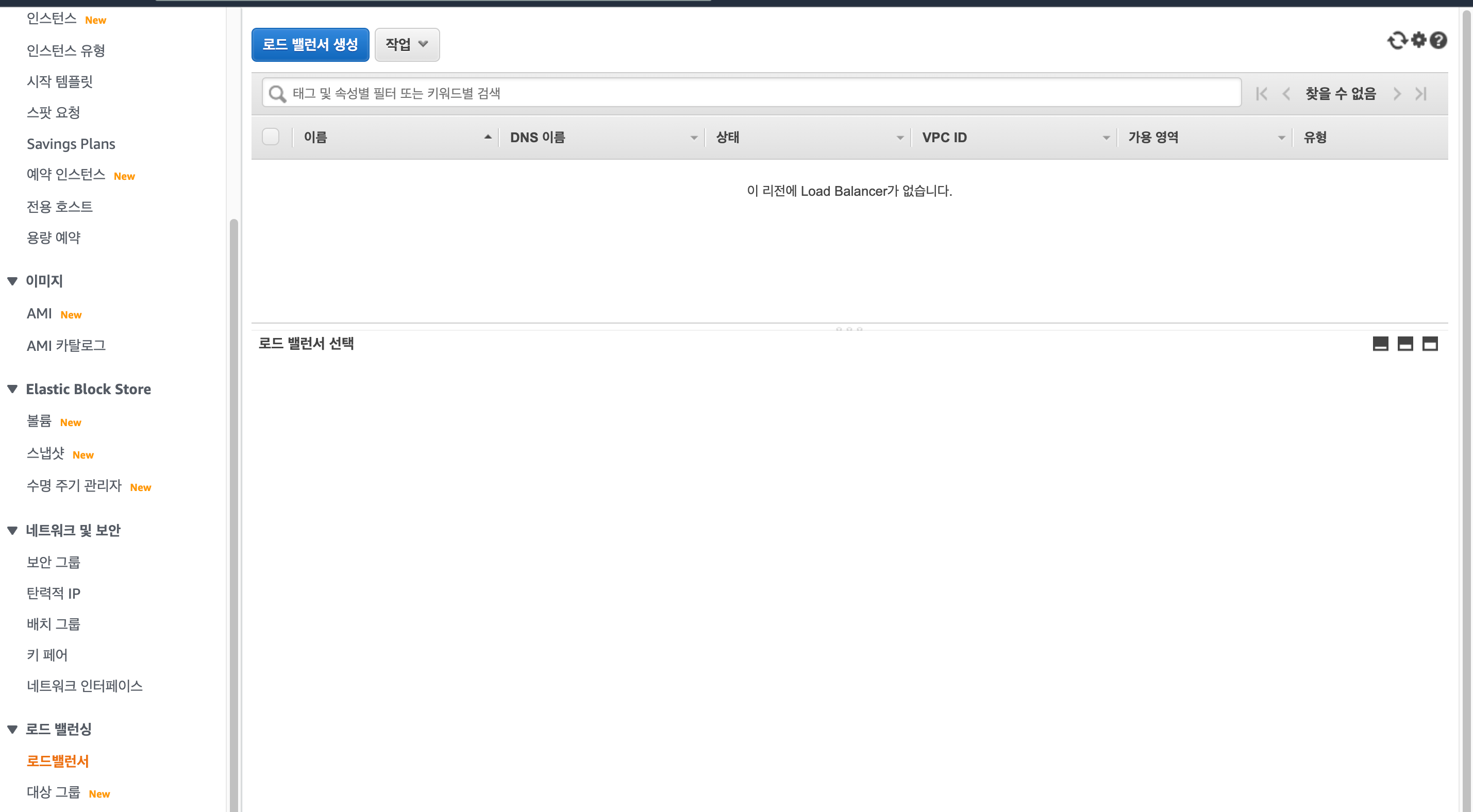1473x812 pixels.
Task: Maximize the detail pane with the rightmost layout icon
Action: click(x=1430, y=344)
